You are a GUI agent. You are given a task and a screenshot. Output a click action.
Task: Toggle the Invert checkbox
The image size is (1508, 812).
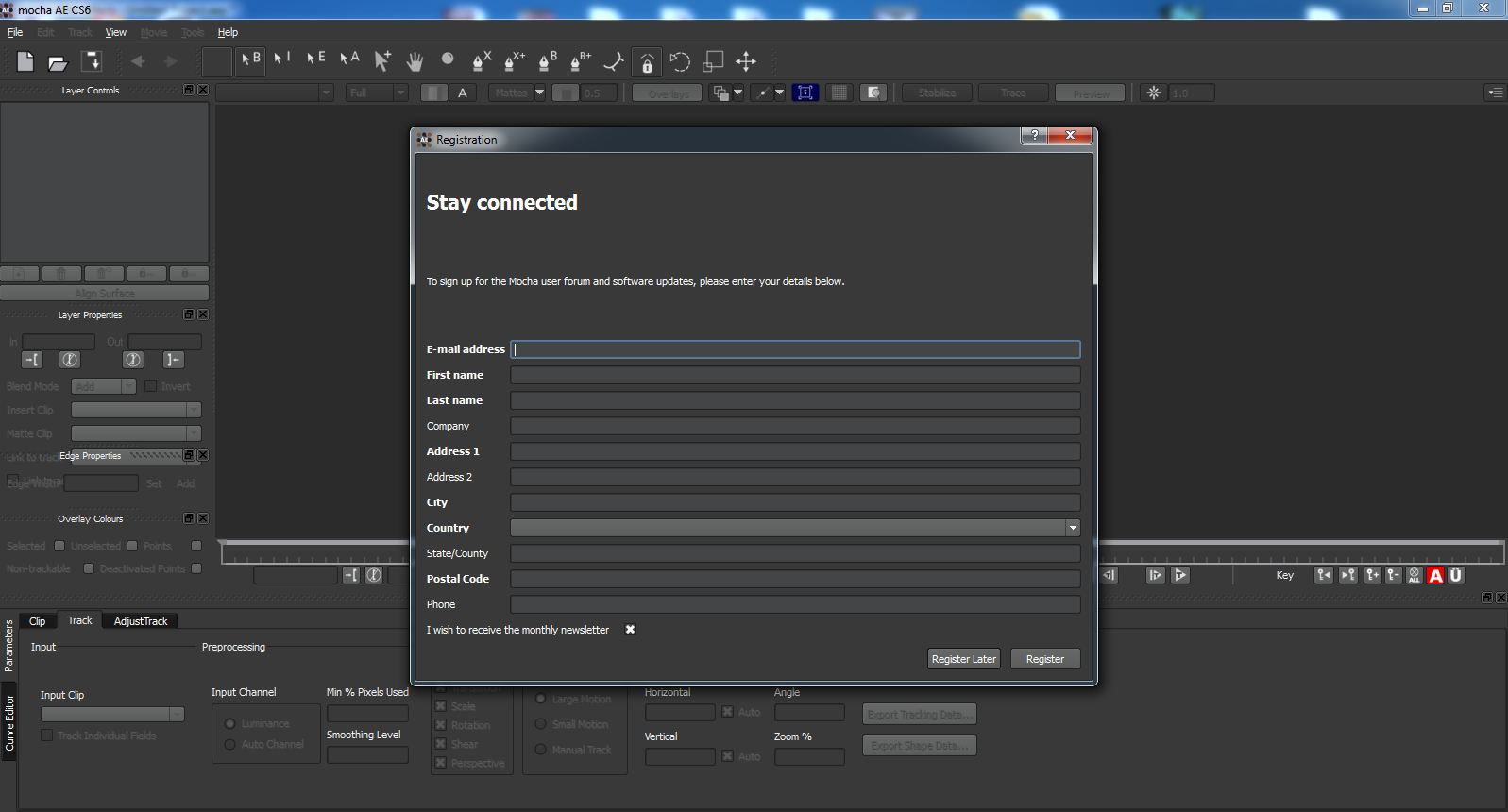click(150, 386)
